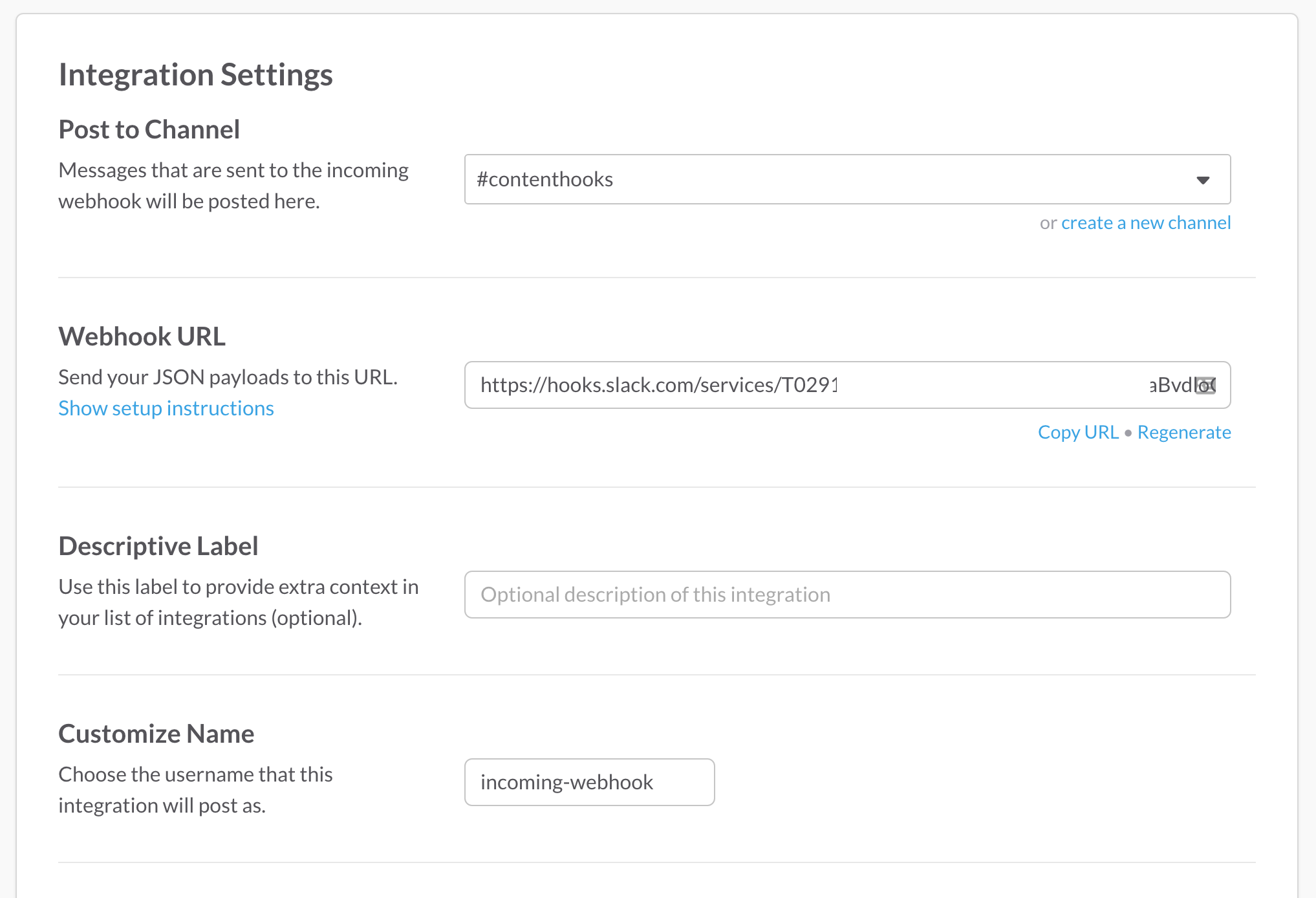Click the Descriptive Label heading
The width and height of the screenshot is (1316, 898).
[x=158, y=546]
